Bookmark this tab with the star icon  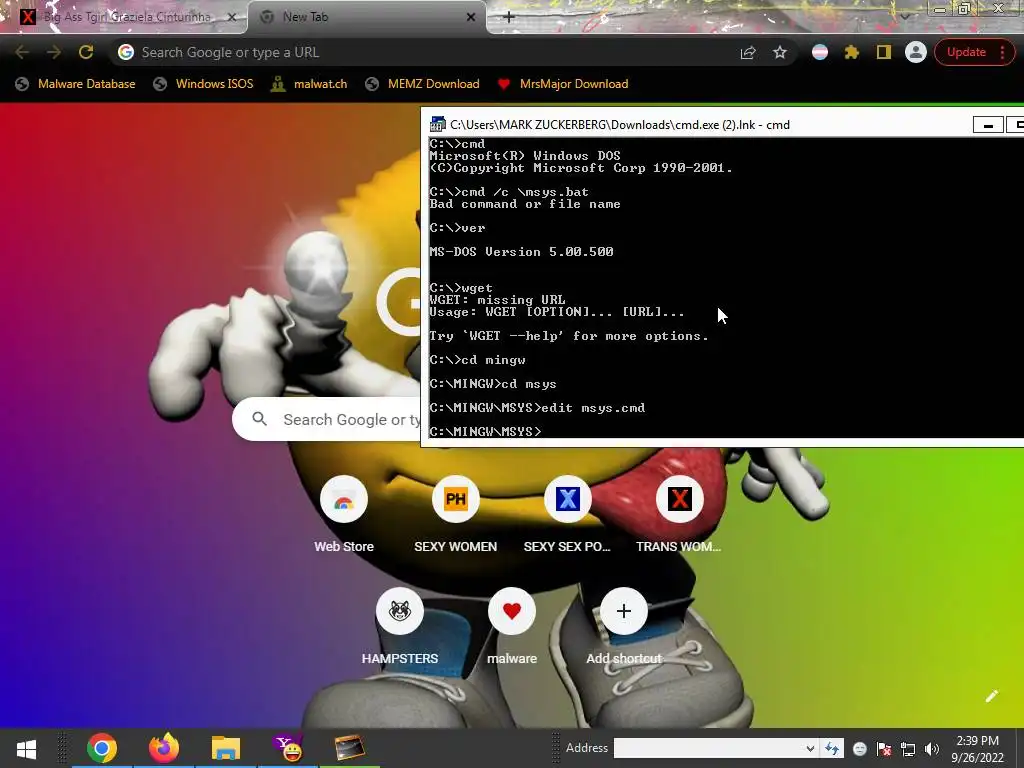click(x=780, y=52)
